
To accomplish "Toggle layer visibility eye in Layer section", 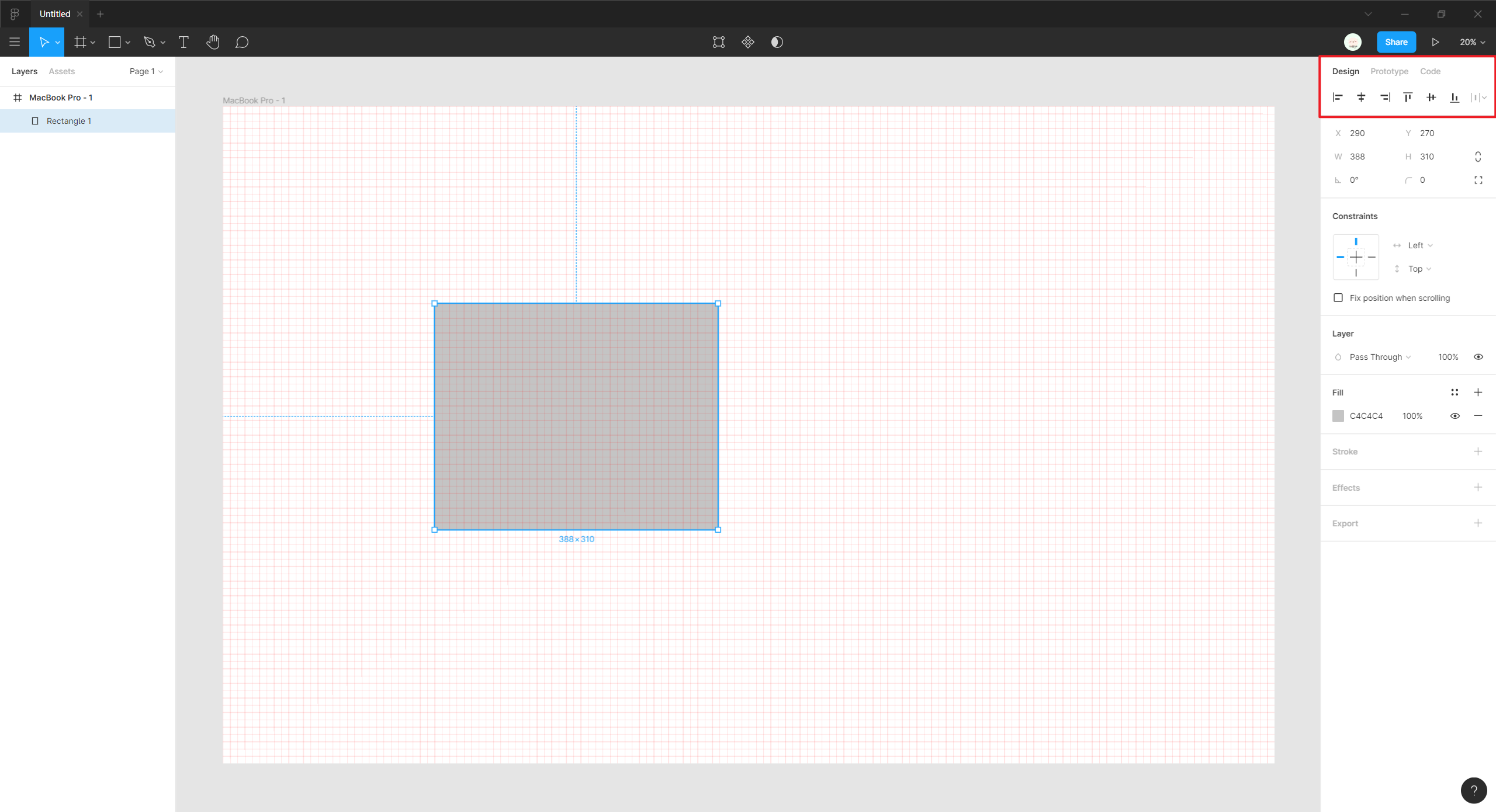I will point(1478,357).
